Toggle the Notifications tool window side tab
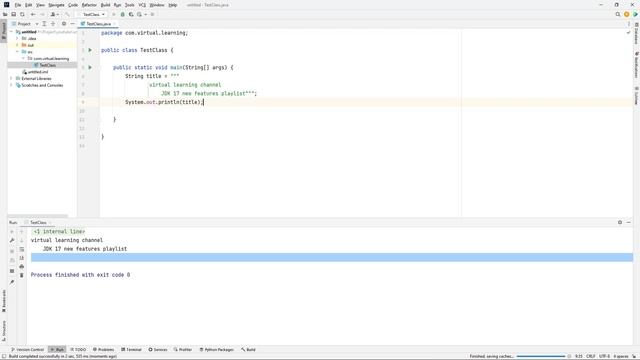 (636, 65)
